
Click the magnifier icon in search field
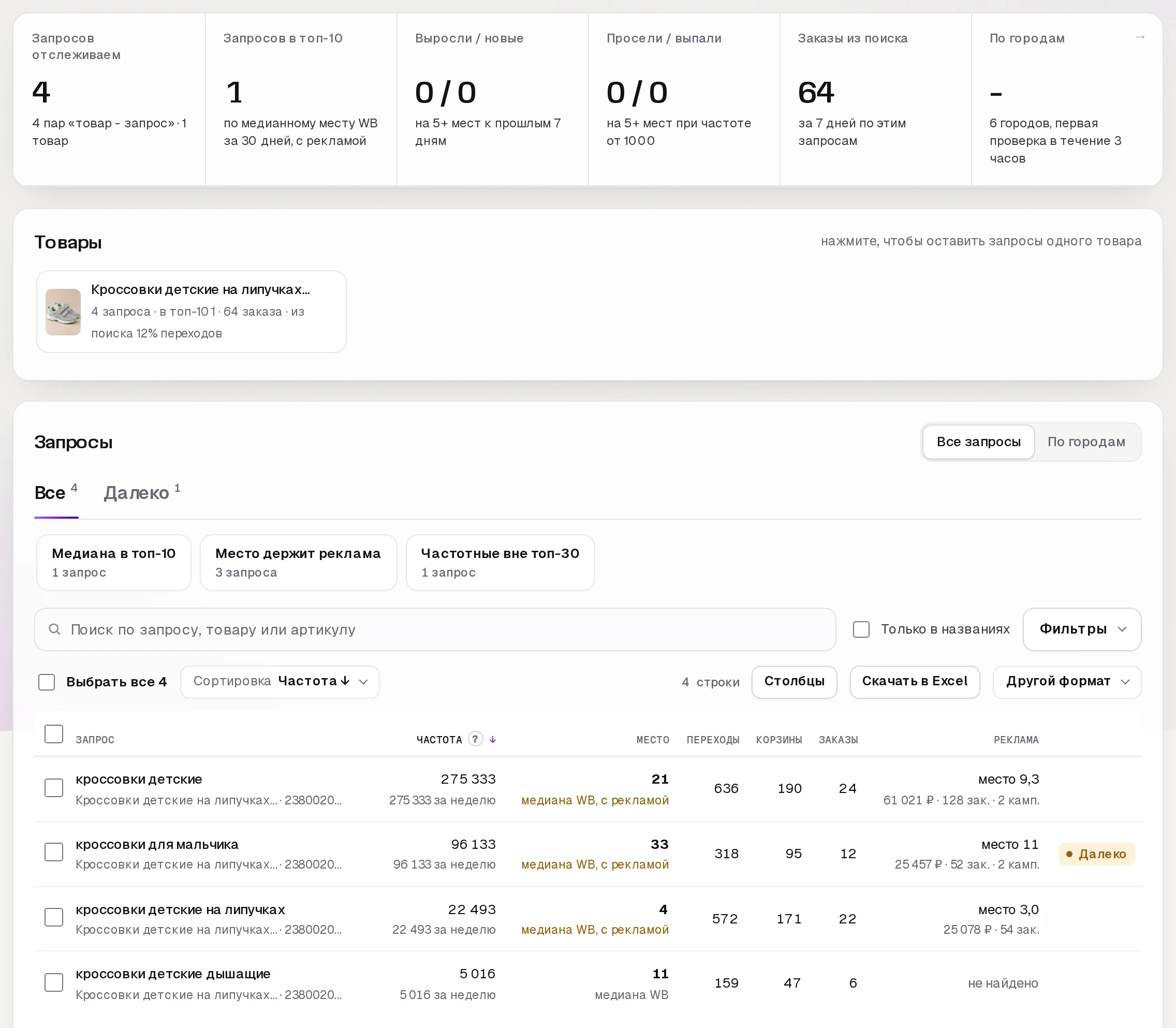pos(54,629)
